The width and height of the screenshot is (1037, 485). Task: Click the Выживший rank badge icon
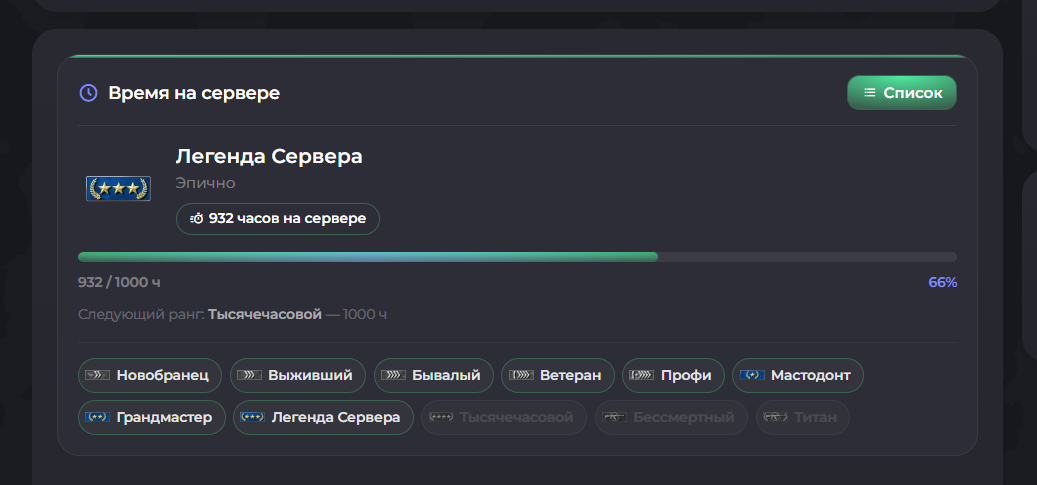[249, 376]
